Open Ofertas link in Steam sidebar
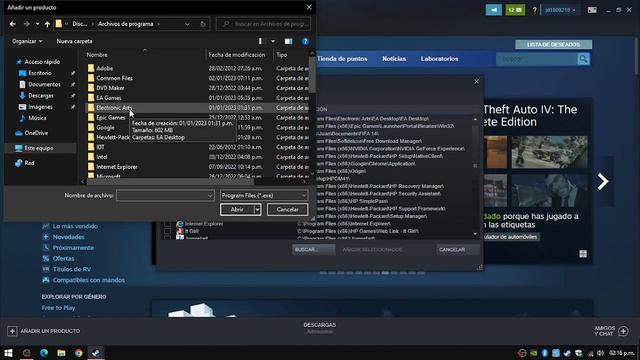The width and height of the screenshot is (640, 360). (x=63, y=258)
